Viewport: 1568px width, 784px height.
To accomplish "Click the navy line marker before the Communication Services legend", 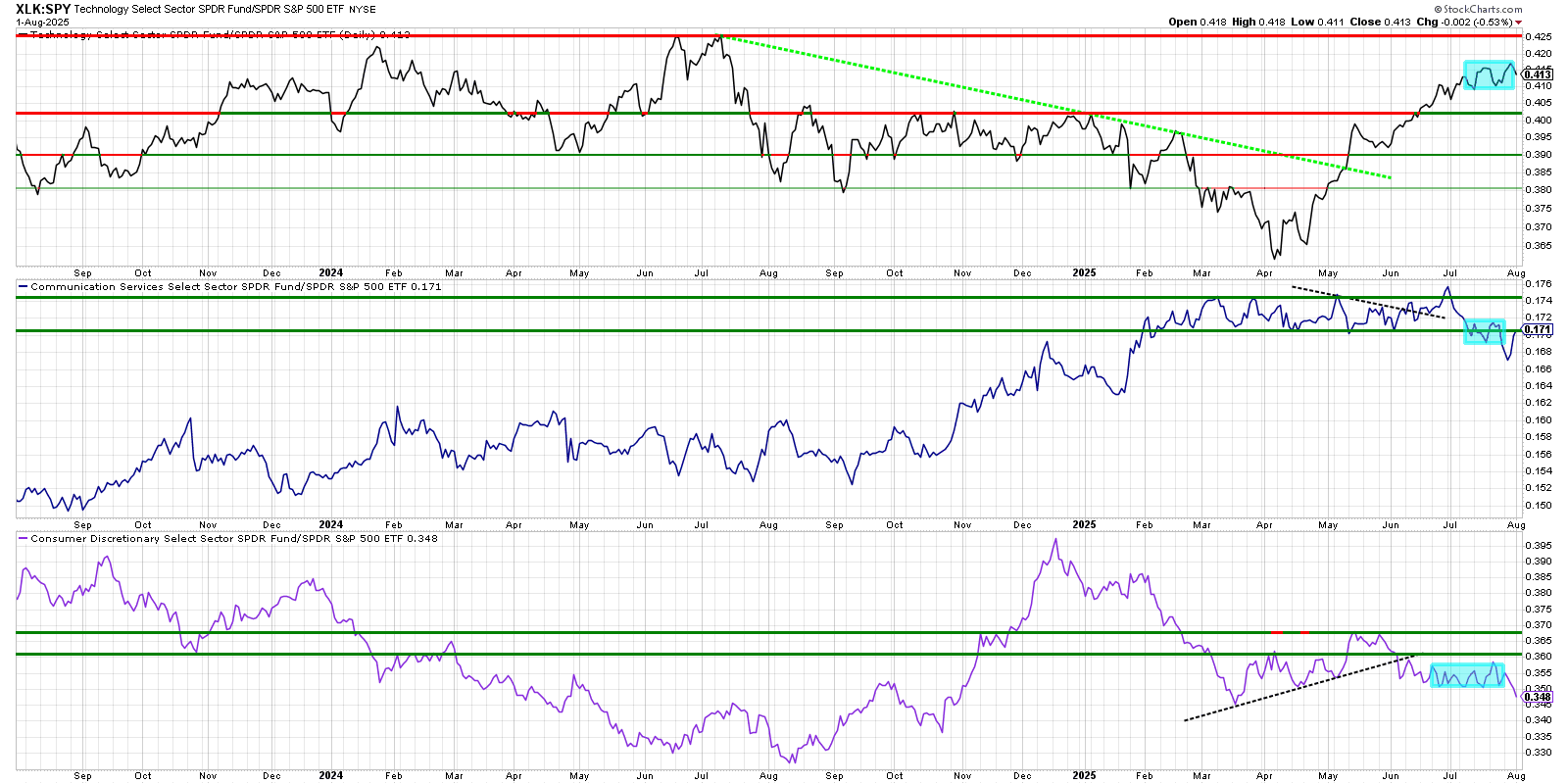I will (23, 287).
